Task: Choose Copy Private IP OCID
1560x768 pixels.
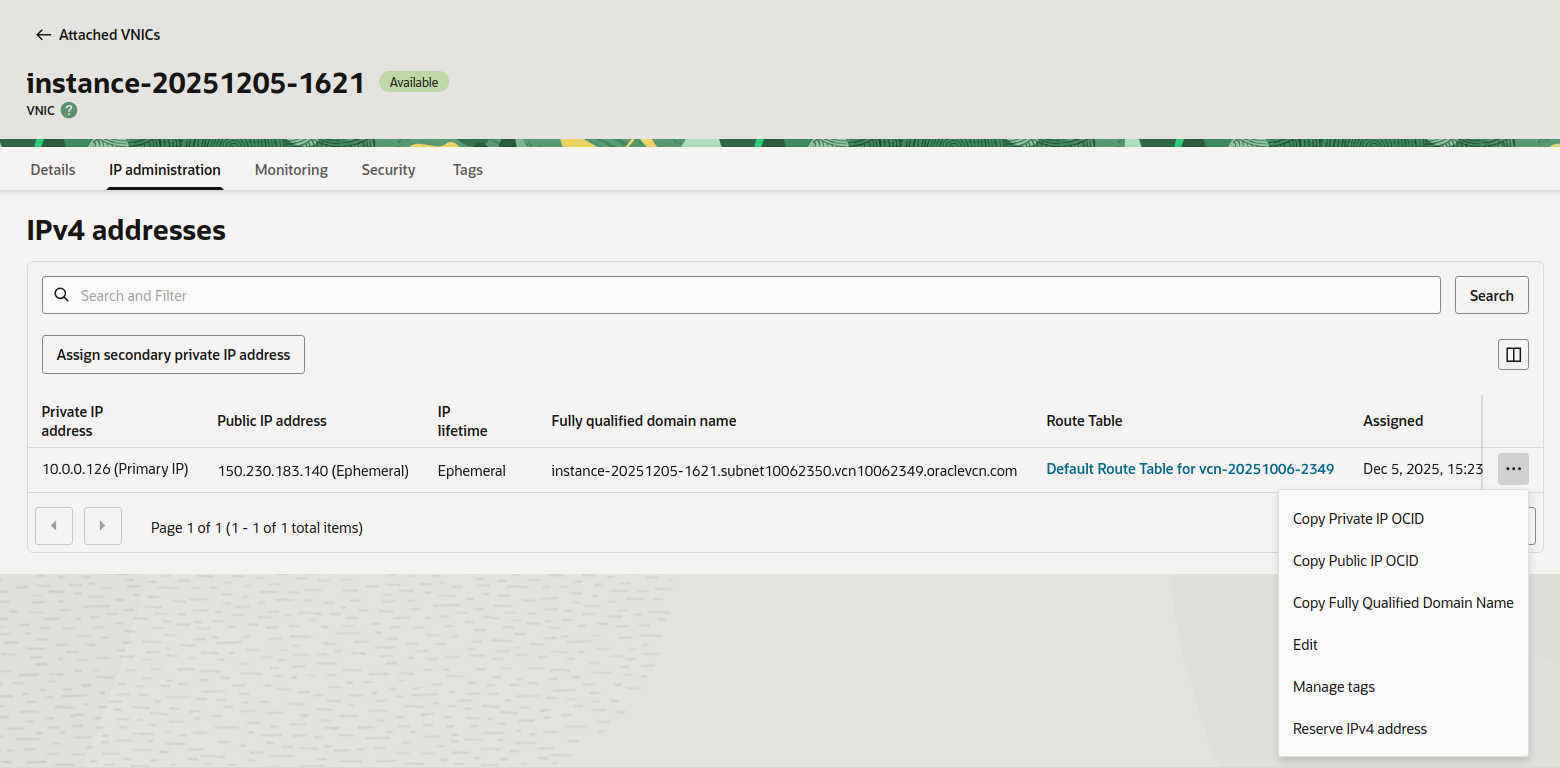Action: click(1358, 519)
